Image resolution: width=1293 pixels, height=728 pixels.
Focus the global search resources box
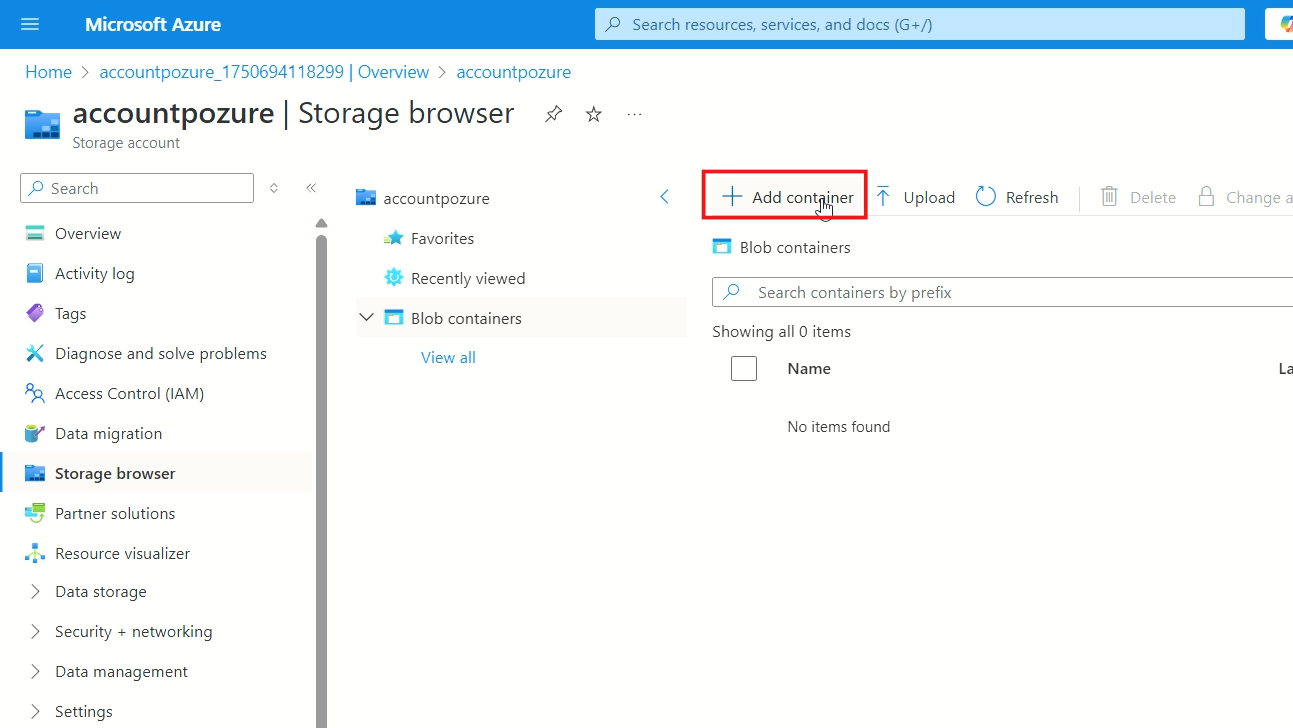tap(920, 24)
